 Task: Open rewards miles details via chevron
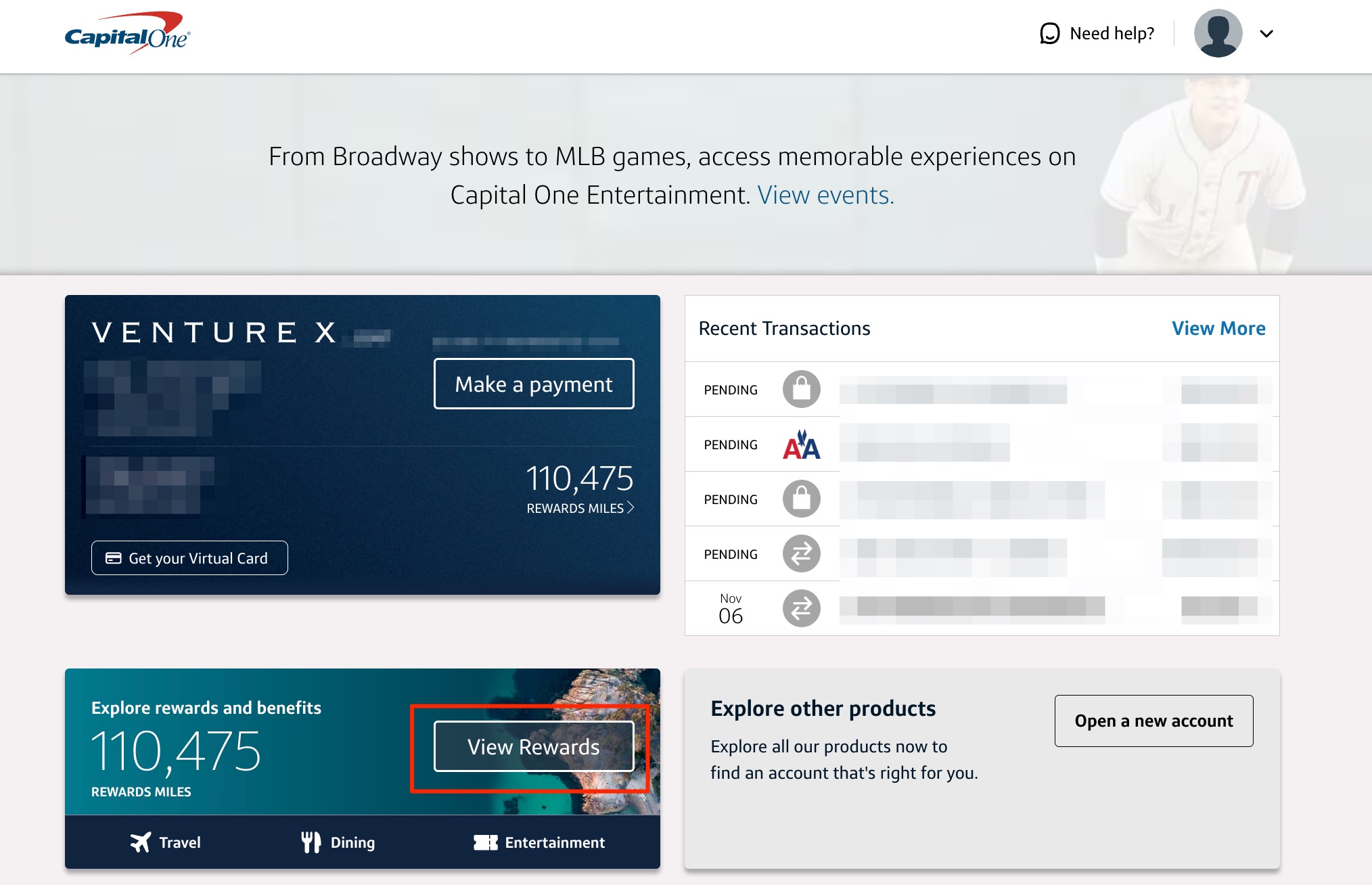[631, 507]
